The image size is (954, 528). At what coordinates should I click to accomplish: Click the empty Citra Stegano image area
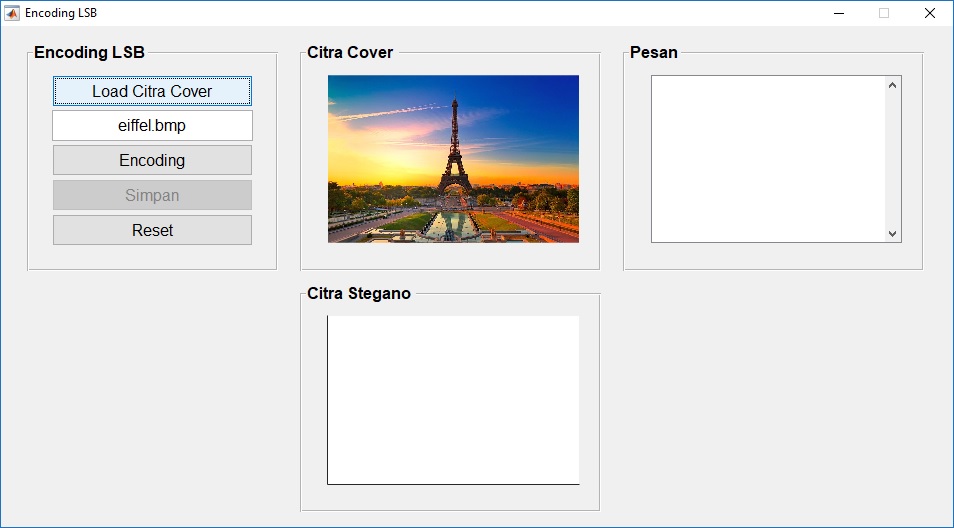tap(453, 400)
